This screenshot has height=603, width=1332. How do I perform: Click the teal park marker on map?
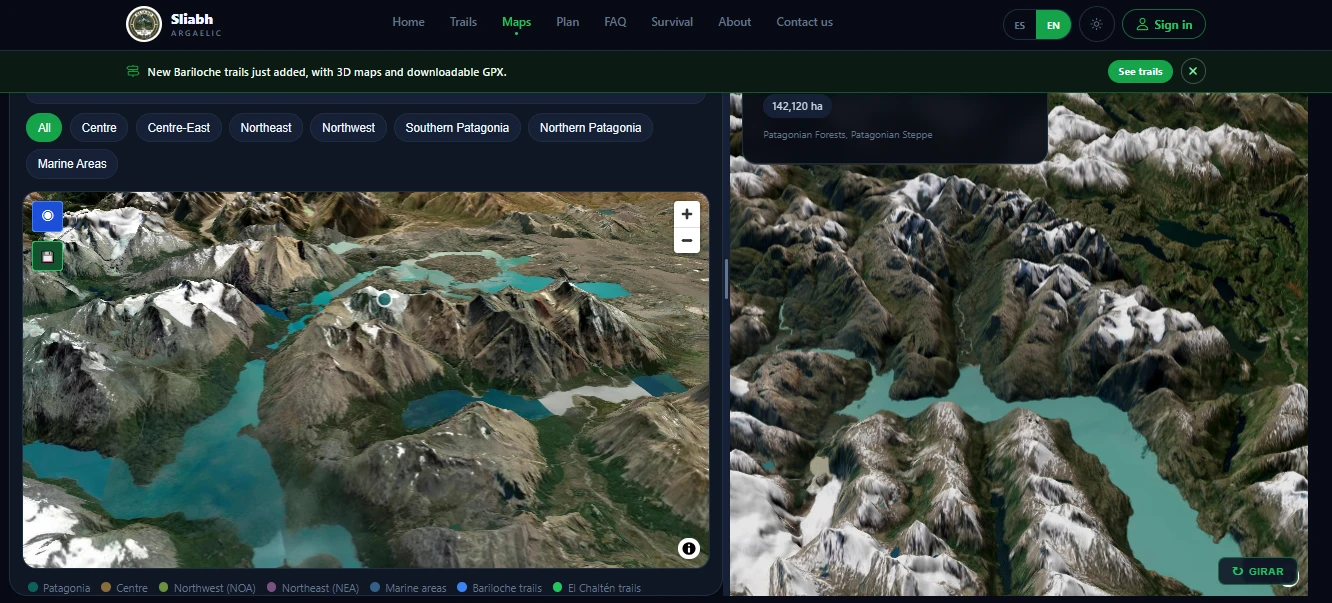tap(384, 299)
